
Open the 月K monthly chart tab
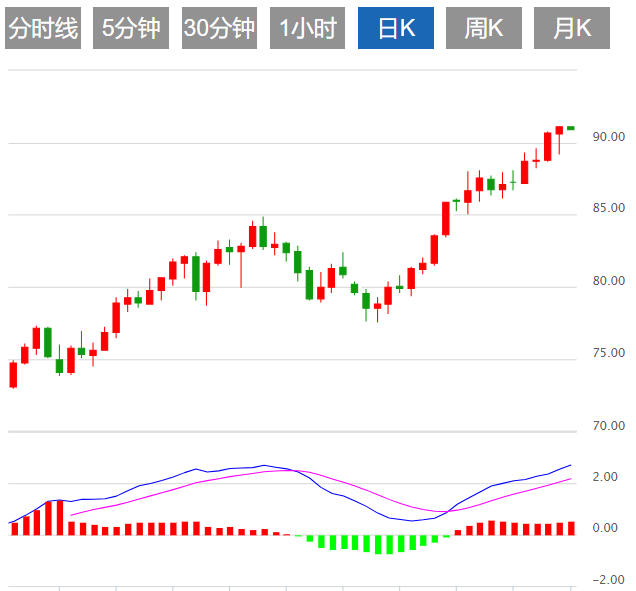click(x=572, y=29)
